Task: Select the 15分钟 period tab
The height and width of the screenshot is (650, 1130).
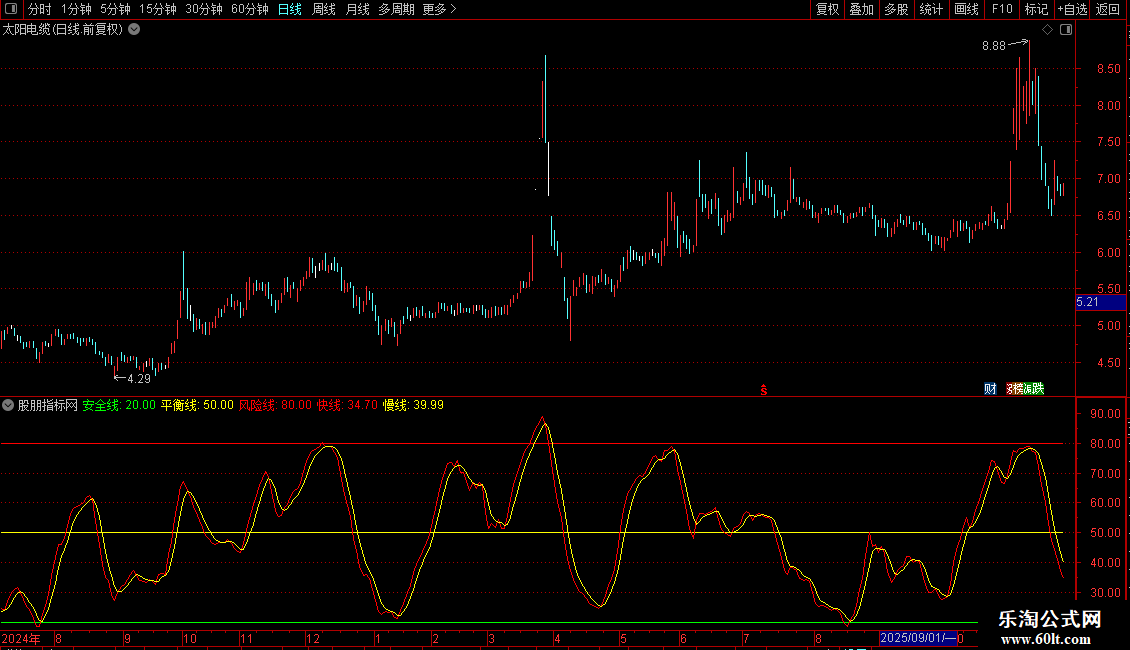Action: tap(158, 9)
